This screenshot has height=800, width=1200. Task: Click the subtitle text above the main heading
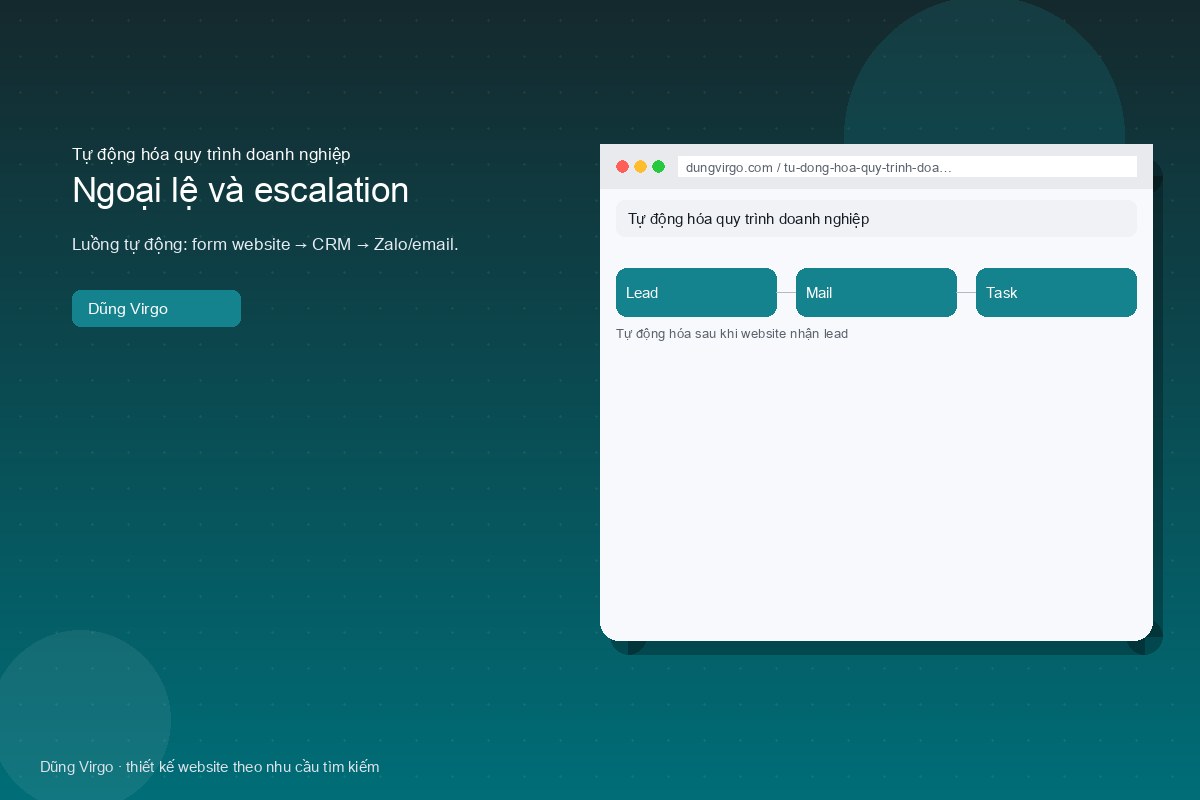click(211, 154)
